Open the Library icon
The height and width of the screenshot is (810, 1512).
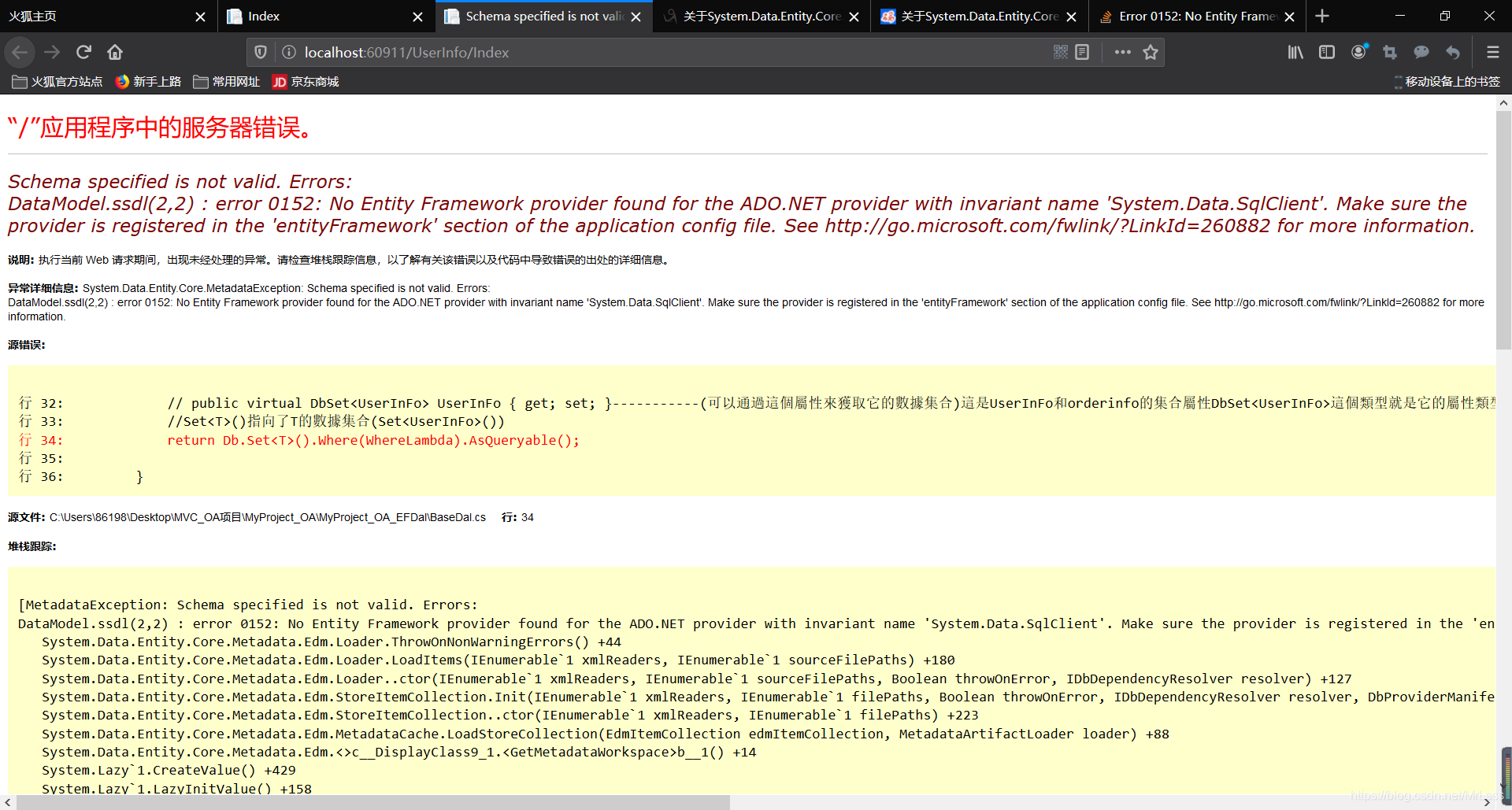pyautogui.click(x=1295, y=52)
